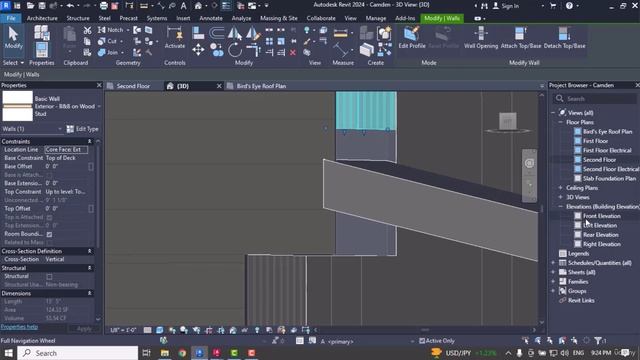The width and height of the screenshot is (640, 360).
Task: Switch to the Annotate ribbon tab
Action: 211,18
